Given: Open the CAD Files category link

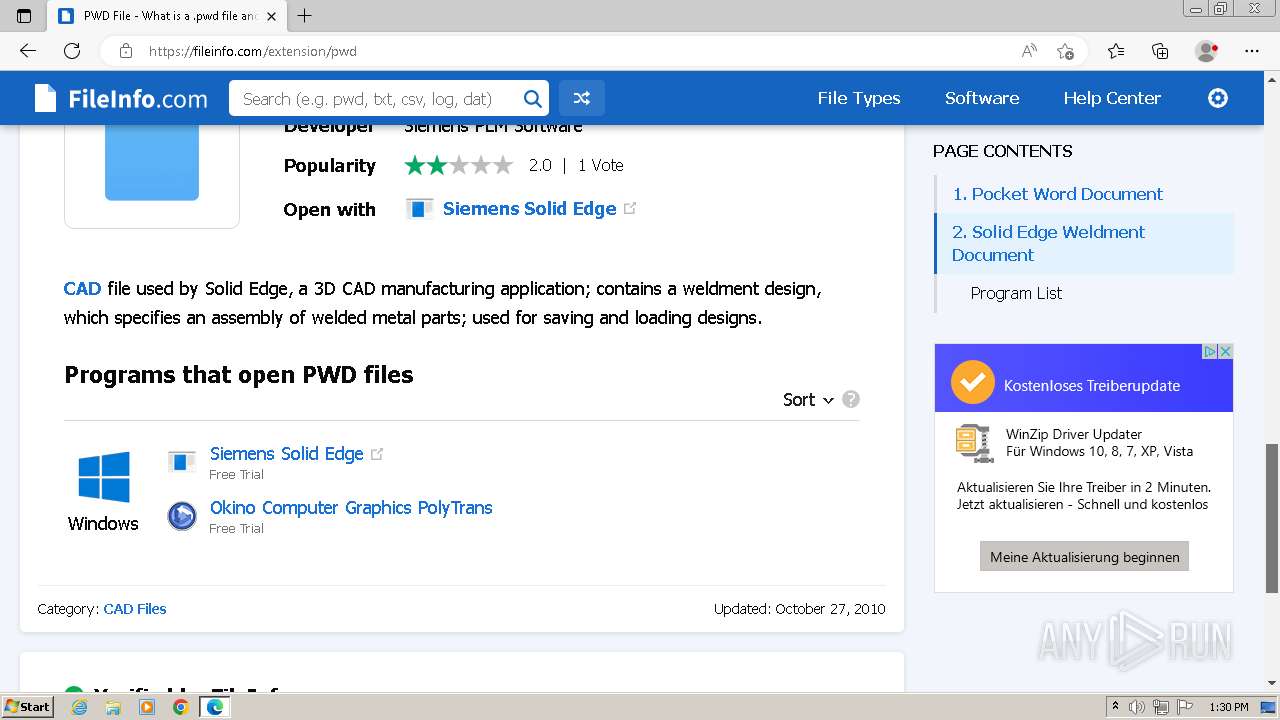Looking at the screenshot, I should pos(135,608).
